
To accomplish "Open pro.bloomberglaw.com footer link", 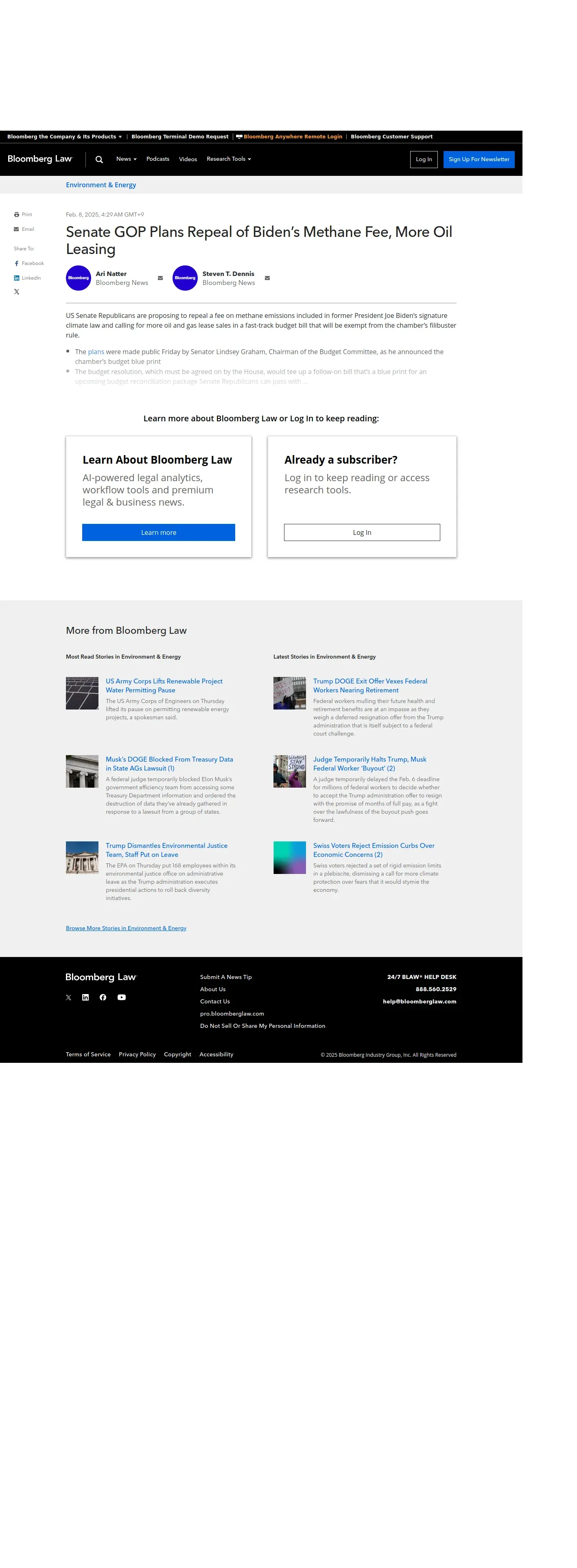I will 232,1014.
